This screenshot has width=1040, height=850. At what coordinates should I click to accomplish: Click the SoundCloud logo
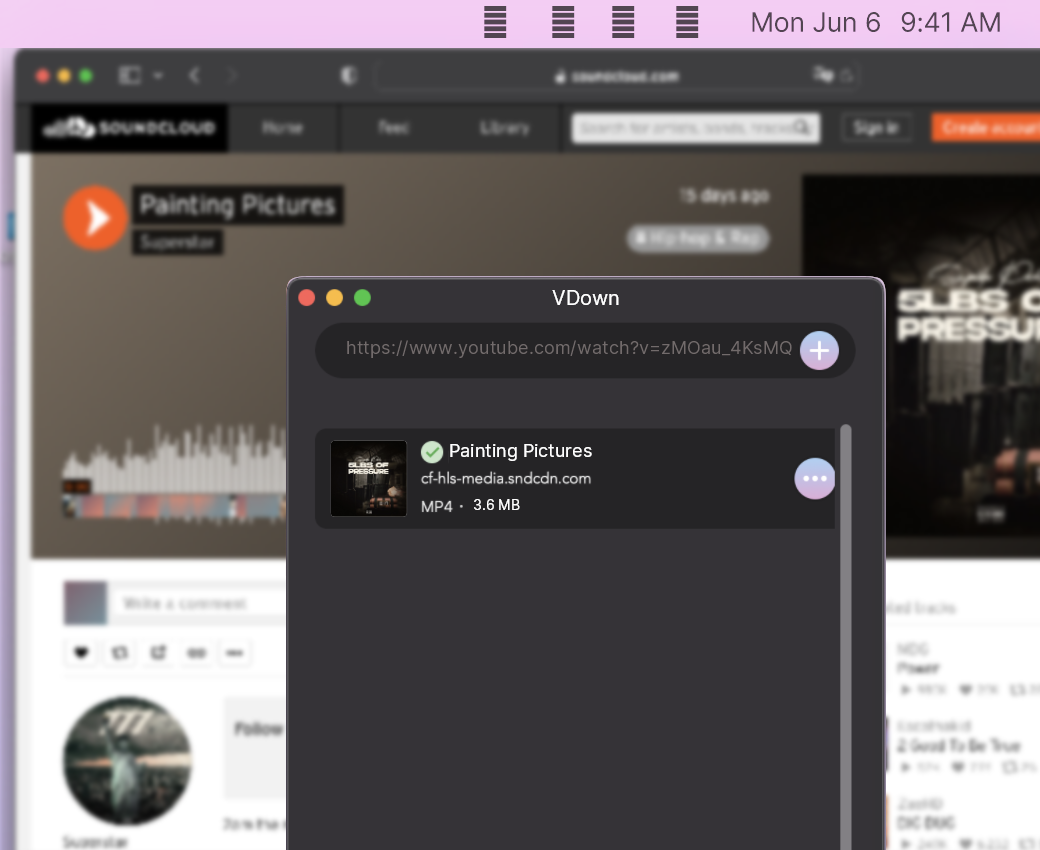(128, 128)
